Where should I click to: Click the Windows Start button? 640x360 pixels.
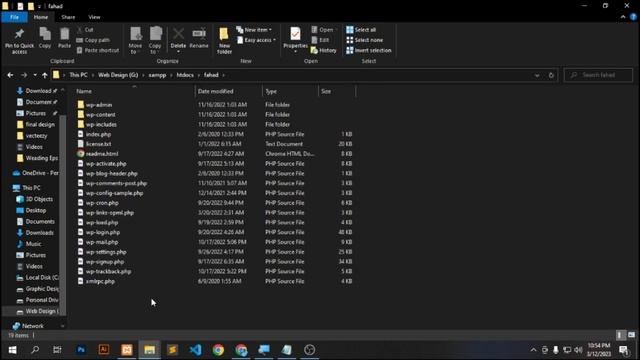click(x=12, y=350)
